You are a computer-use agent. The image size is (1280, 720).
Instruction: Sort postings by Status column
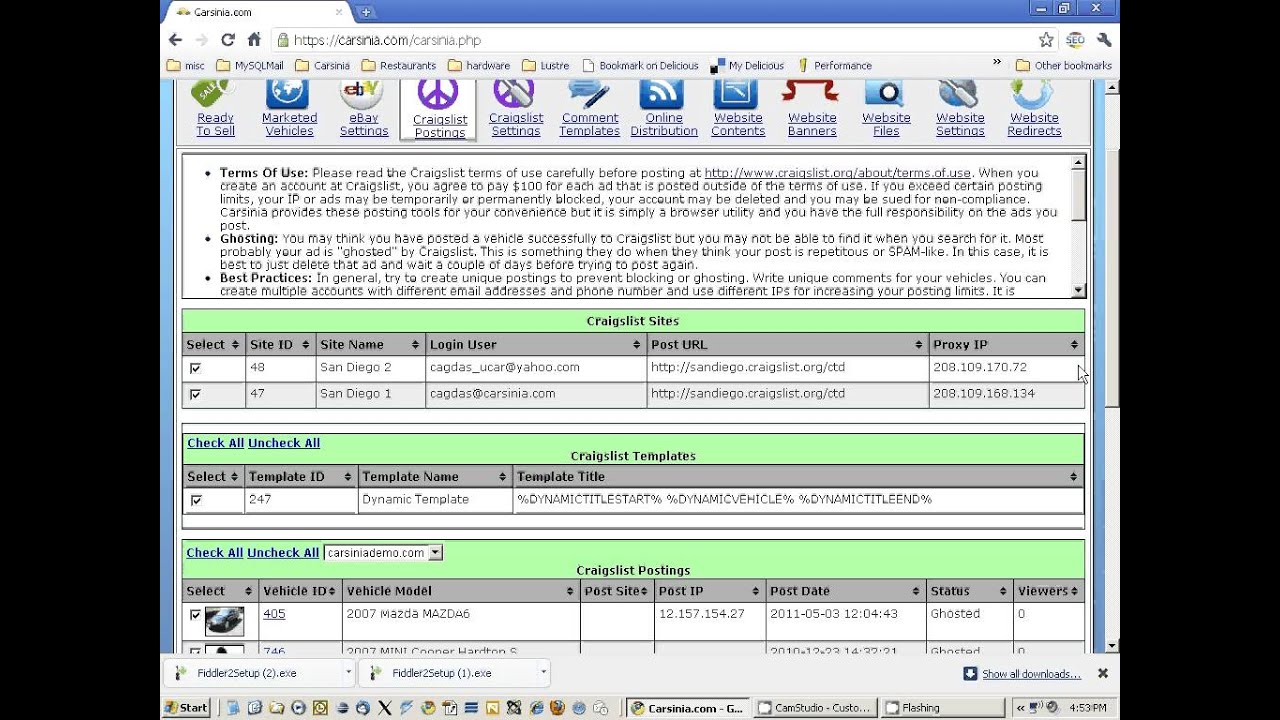pos(968,591)
